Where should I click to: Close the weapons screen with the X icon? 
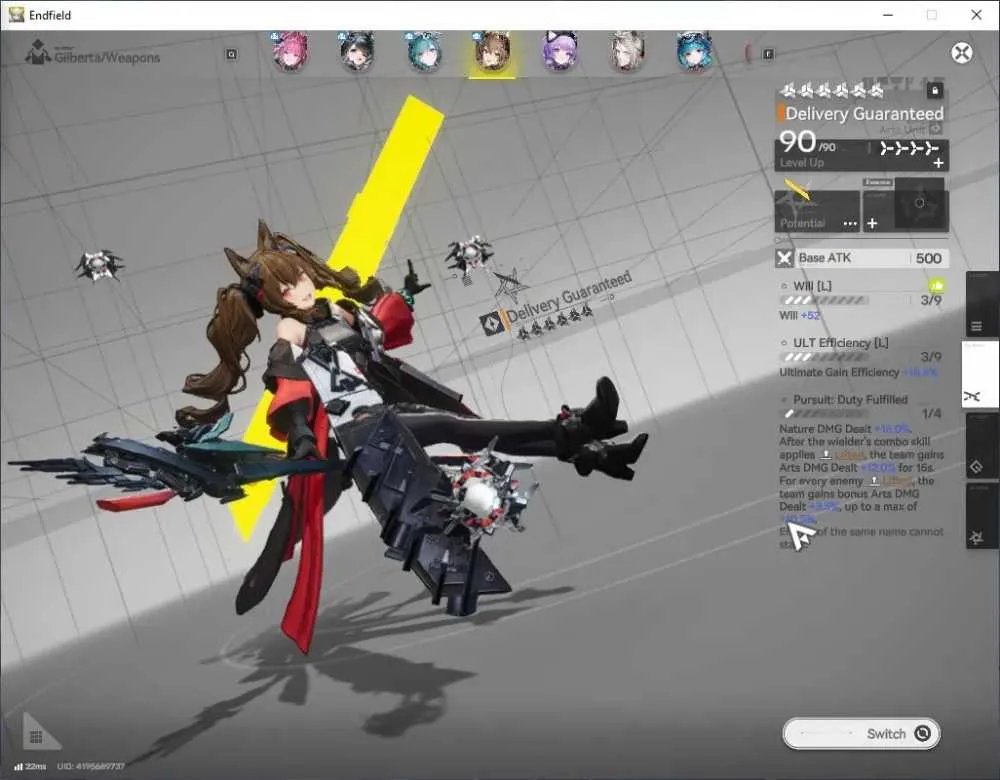pos(962,52)
